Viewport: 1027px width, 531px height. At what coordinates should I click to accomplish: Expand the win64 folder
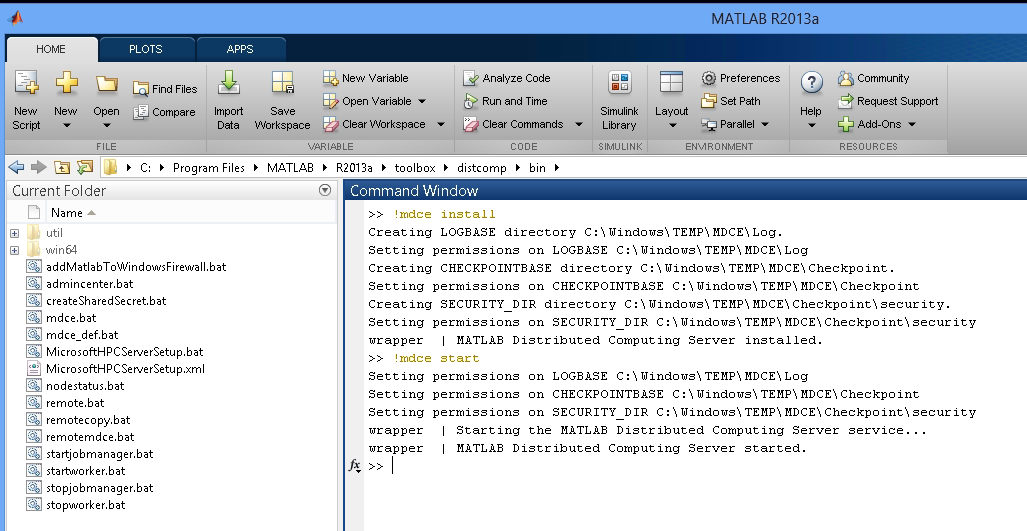point(15,249)
